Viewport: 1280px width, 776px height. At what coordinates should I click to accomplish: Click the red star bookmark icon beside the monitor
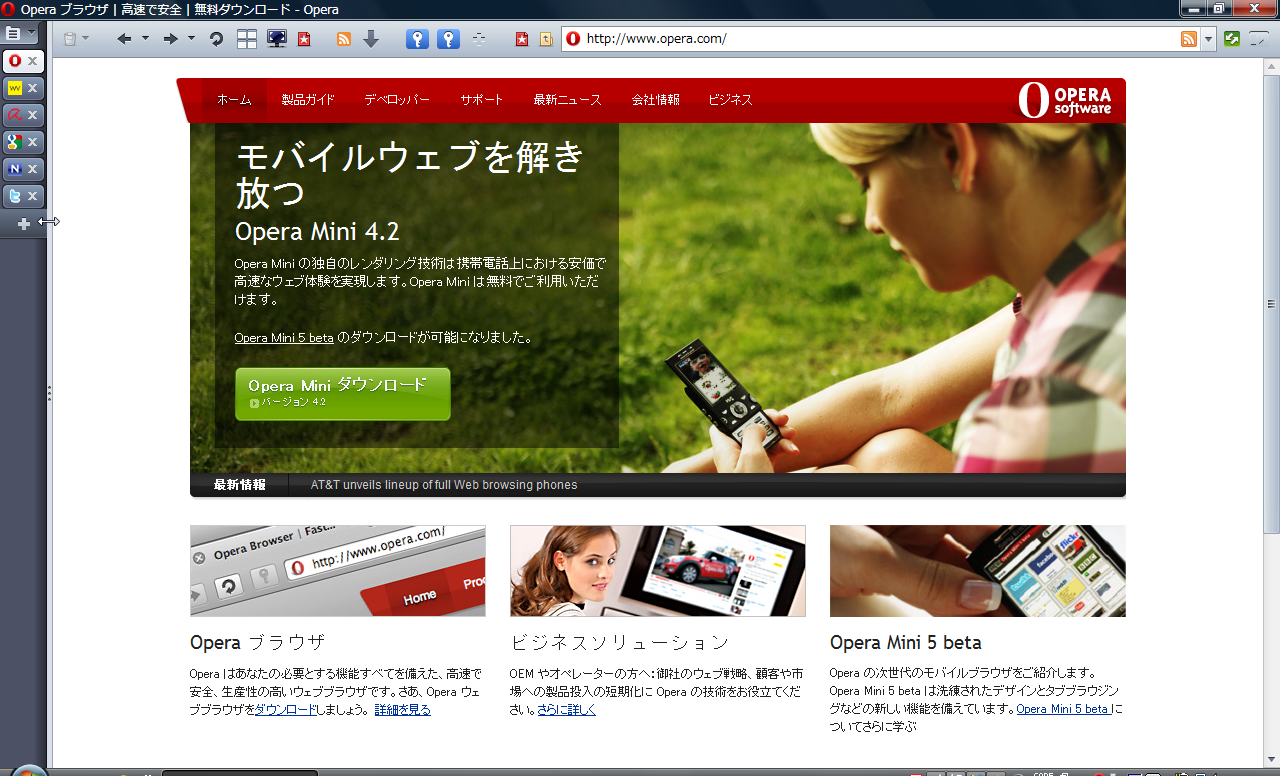(x=304, y=39)
